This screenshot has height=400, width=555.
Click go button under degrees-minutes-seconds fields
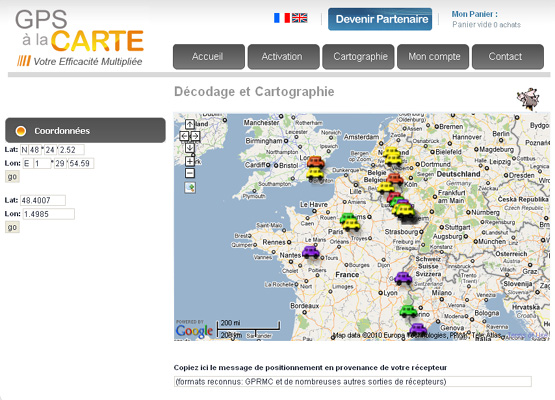coord(12,177)
